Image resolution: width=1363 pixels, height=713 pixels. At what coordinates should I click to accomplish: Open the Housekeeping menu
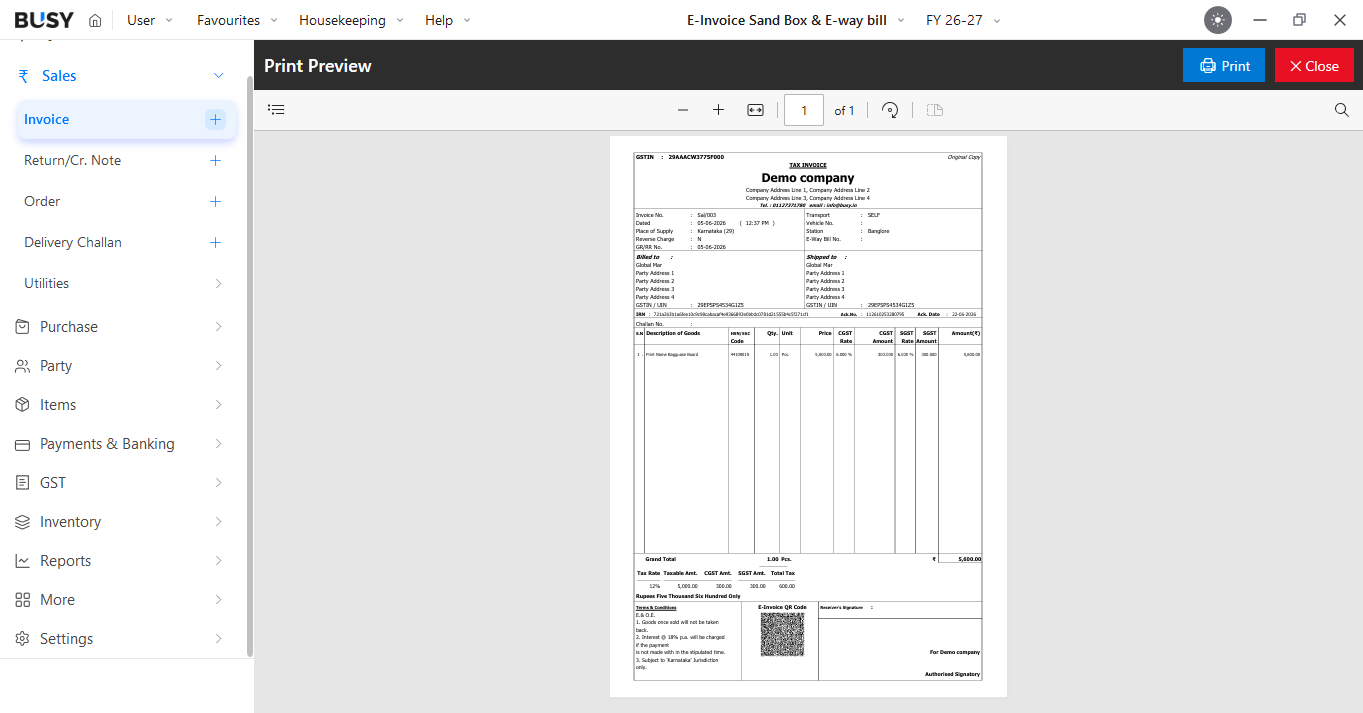coord(352,20)
